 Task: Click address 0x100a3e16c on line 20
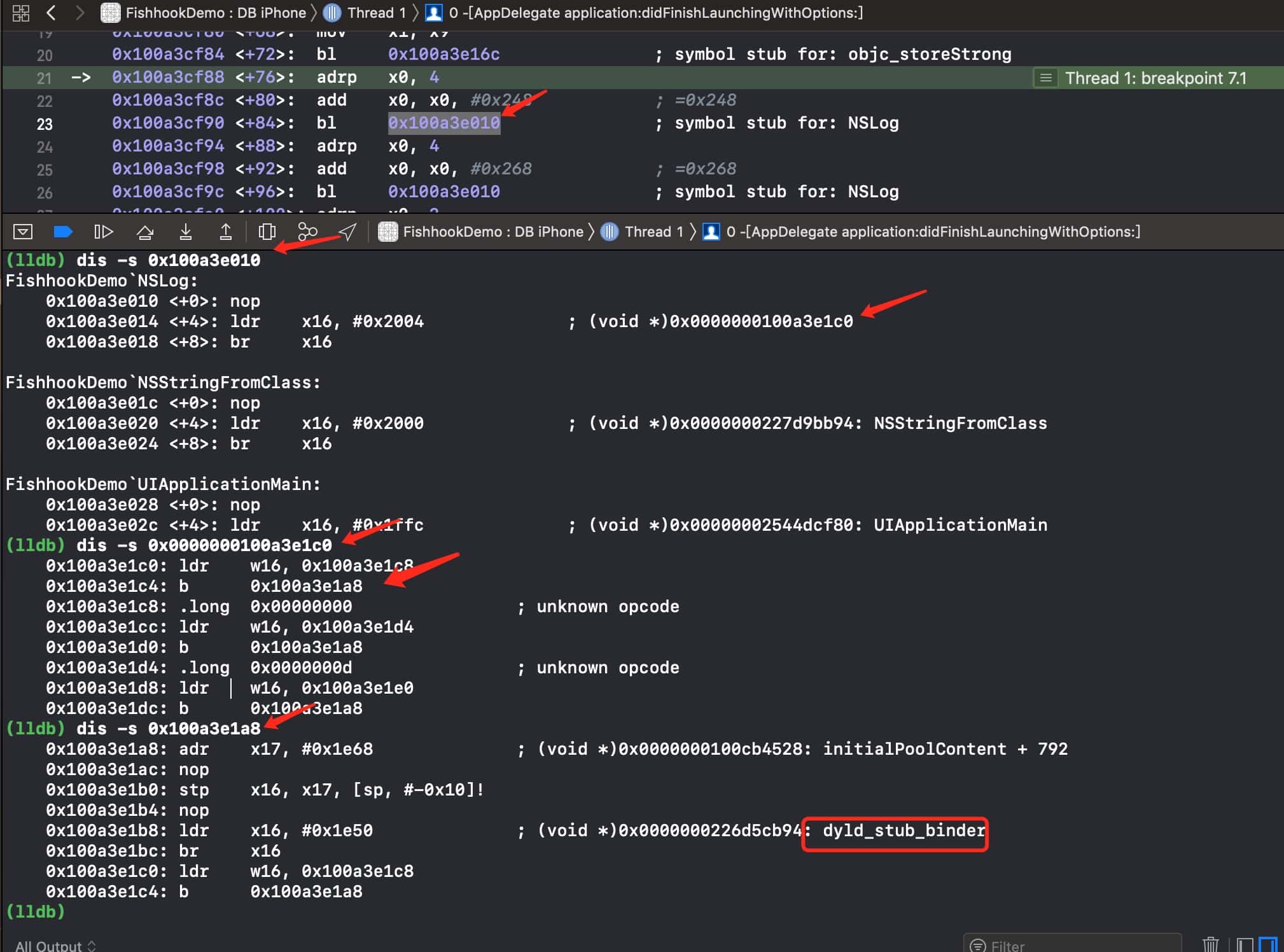444,54
